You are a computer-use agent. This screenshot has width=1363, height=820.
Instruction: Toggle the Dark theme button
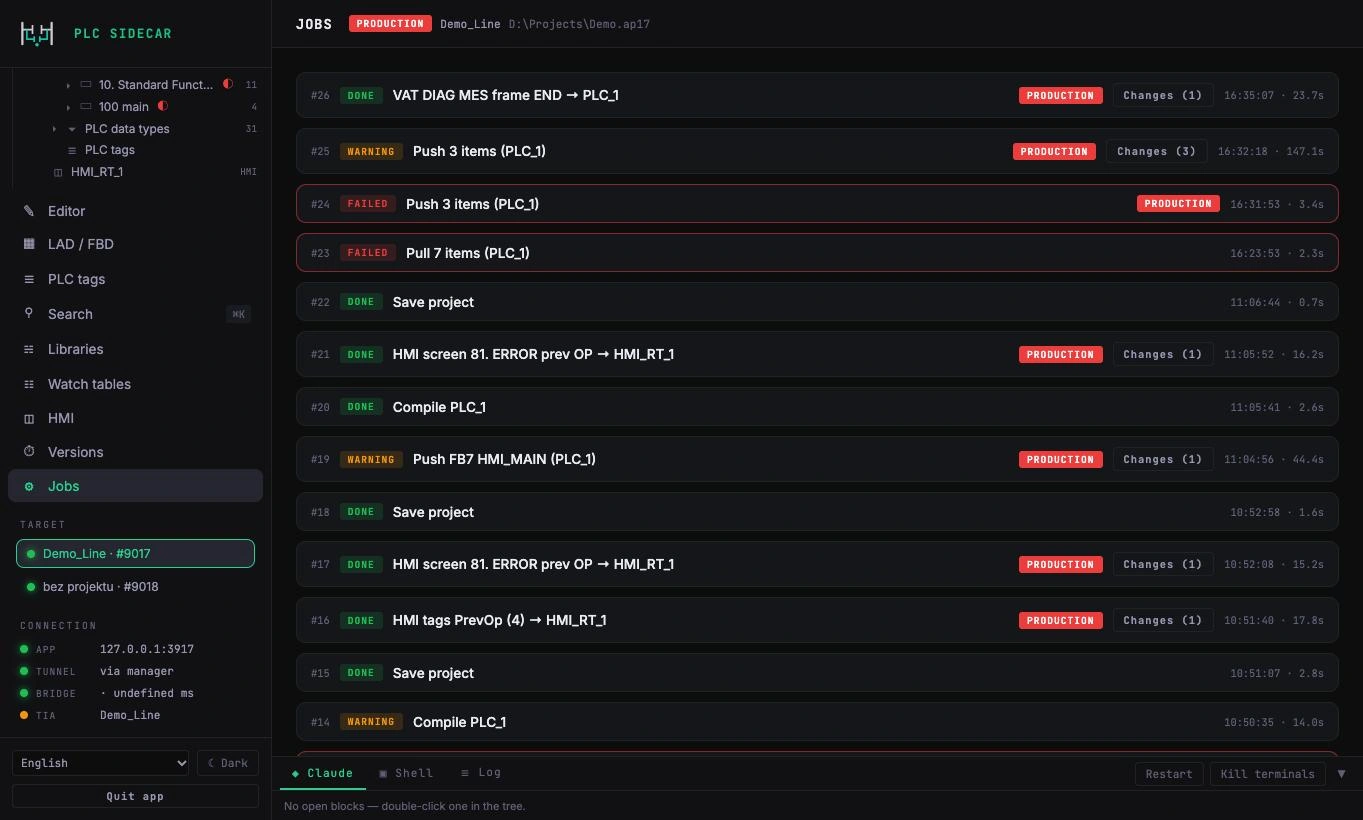pos(228,763)
